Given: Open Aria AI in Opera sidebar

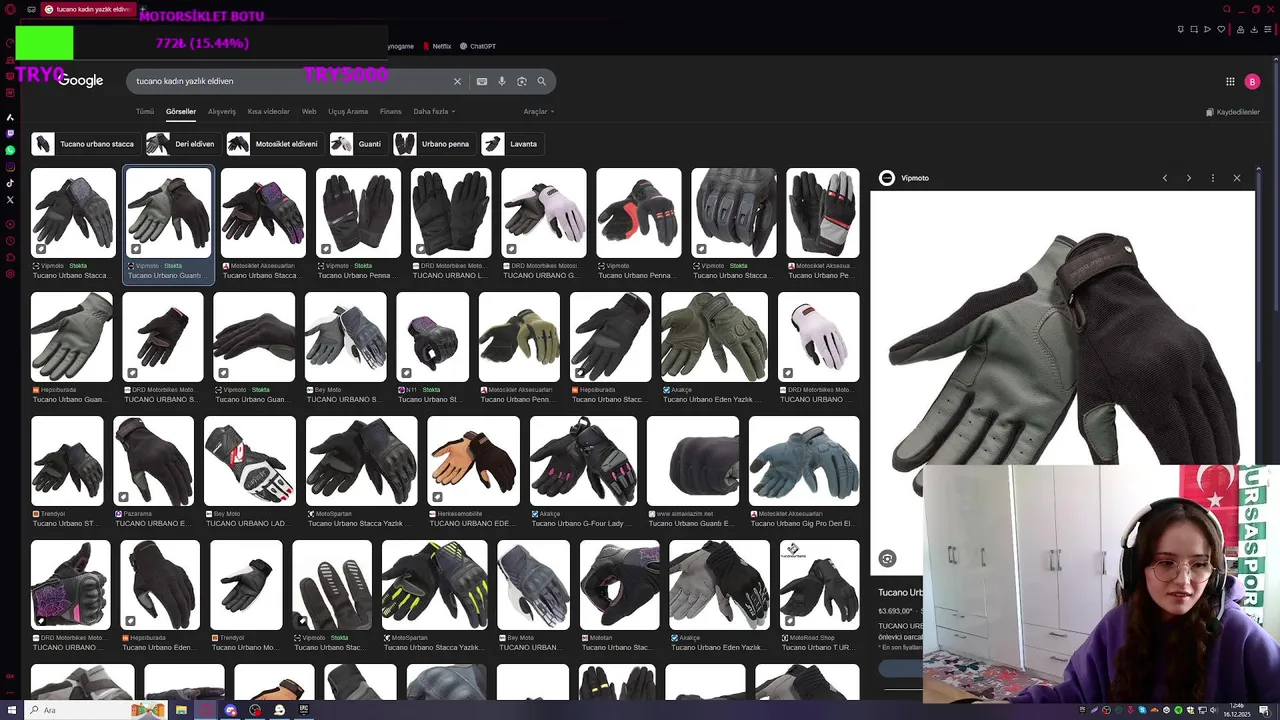Looking at the screenshot, I should (10, 117).
